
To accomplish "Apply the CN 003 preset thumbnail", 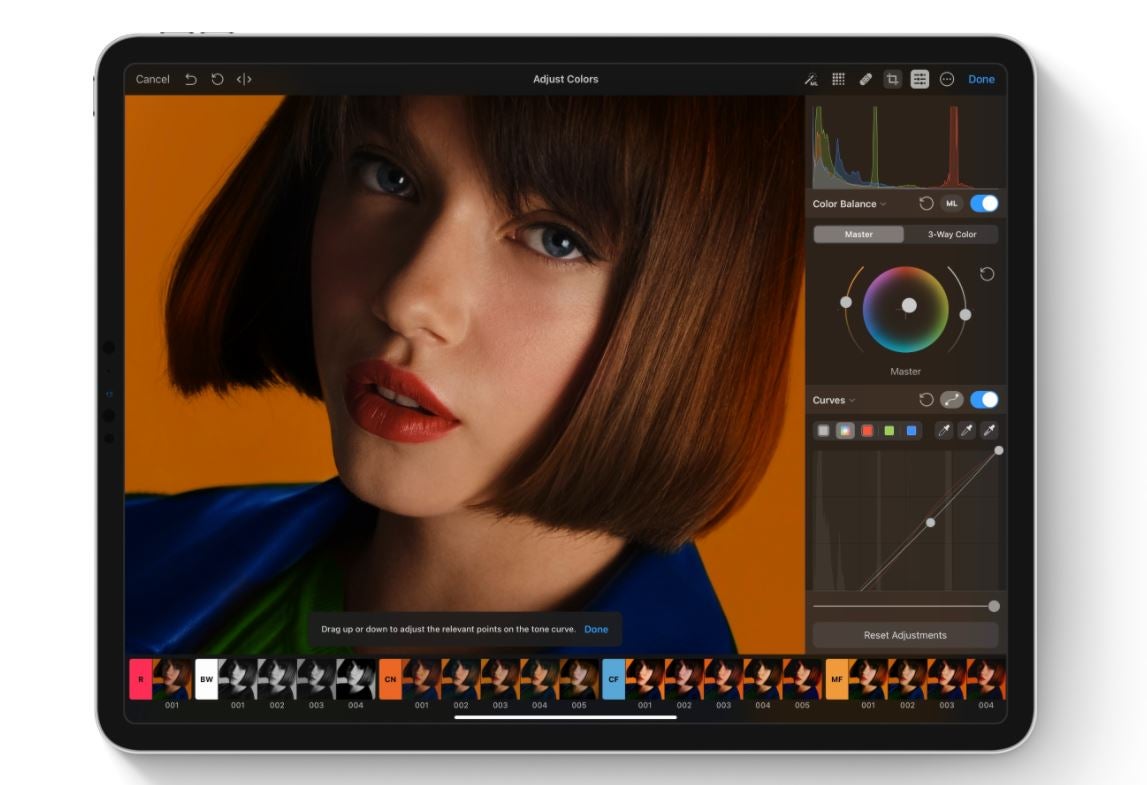I will 500,679.
